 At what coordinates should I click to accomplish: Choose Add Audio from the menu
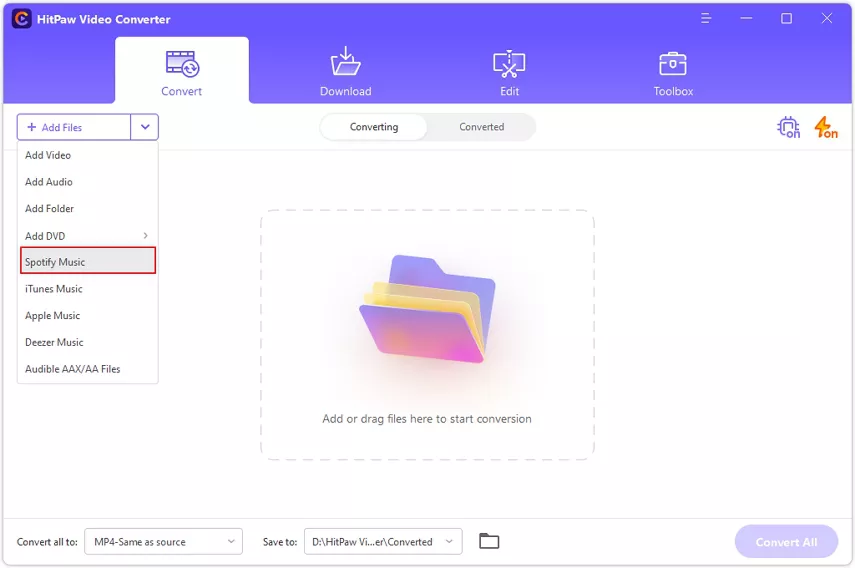88,182
